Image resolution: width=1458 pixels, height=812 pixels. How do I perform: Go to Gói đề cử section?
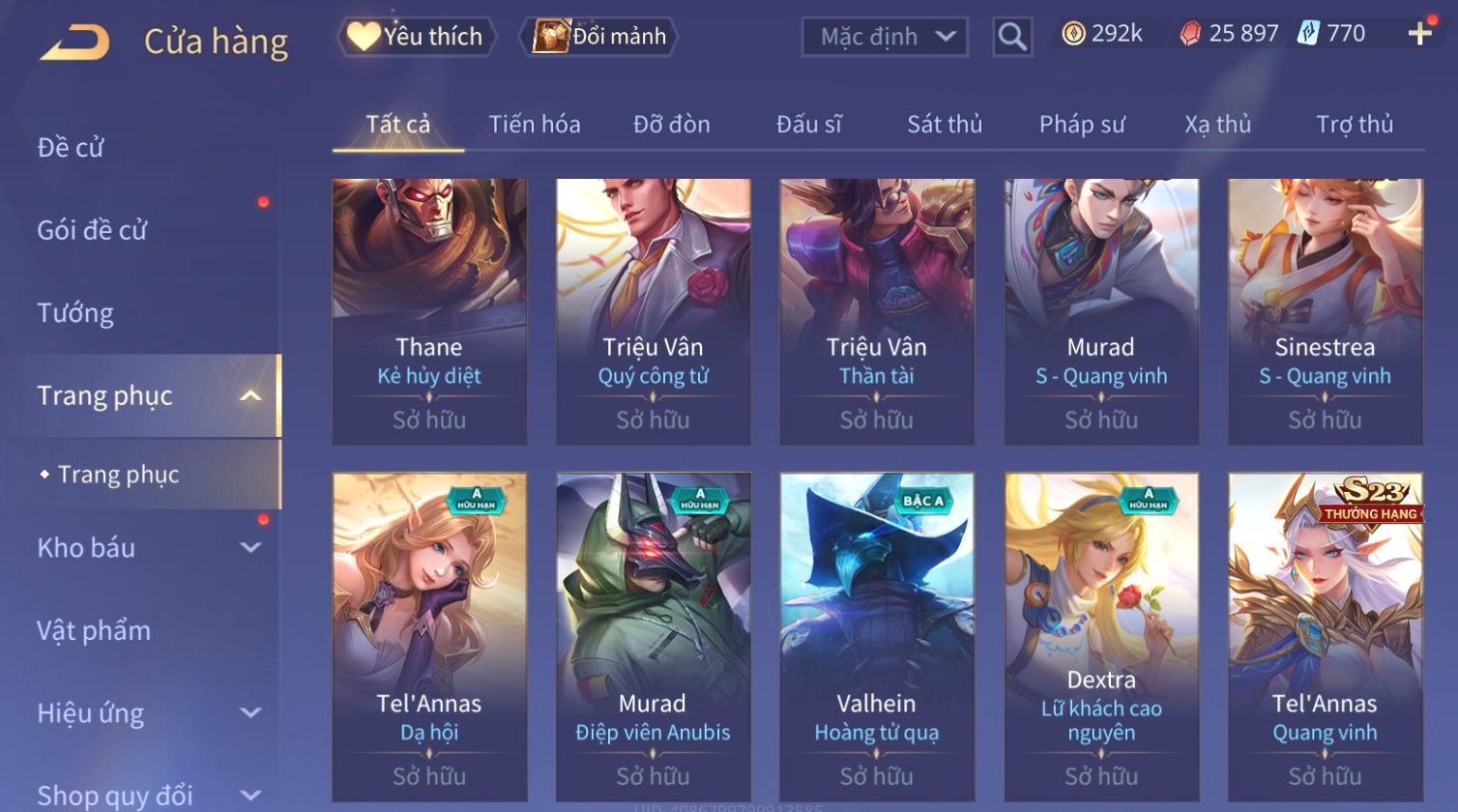pyautogui.click(x=92, y=230)
